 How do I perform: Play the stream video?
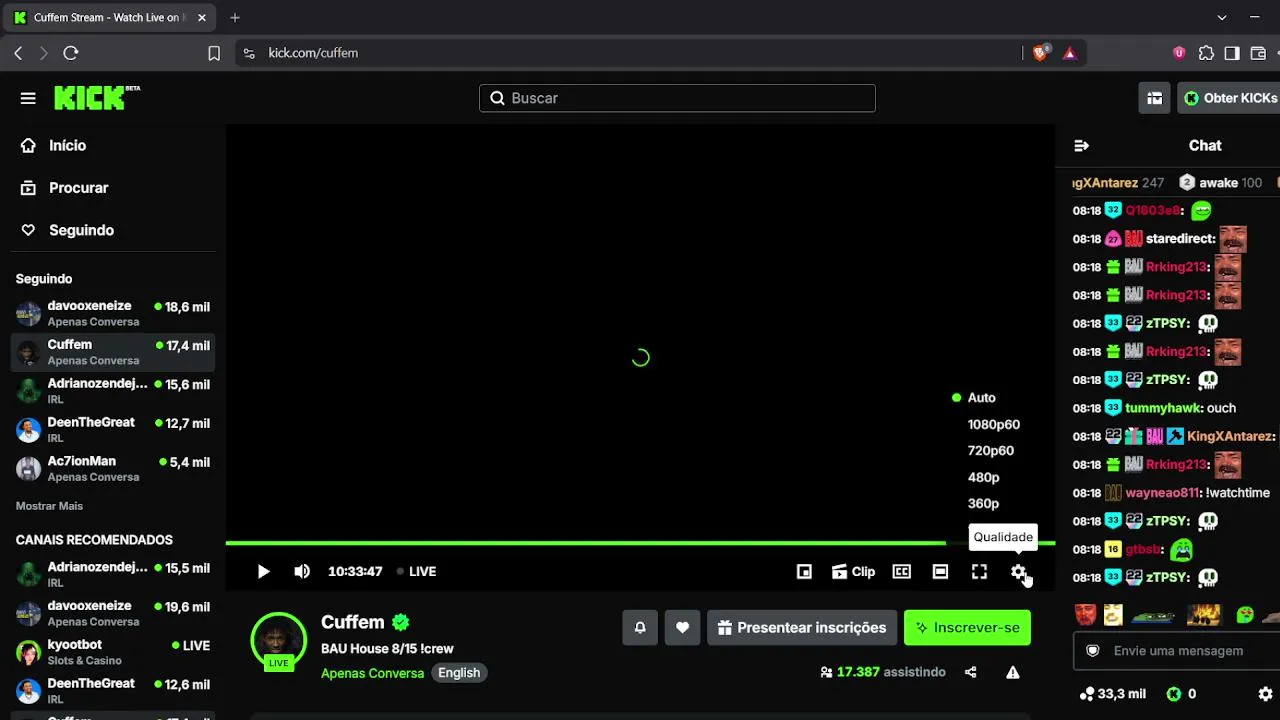[263, 571]
